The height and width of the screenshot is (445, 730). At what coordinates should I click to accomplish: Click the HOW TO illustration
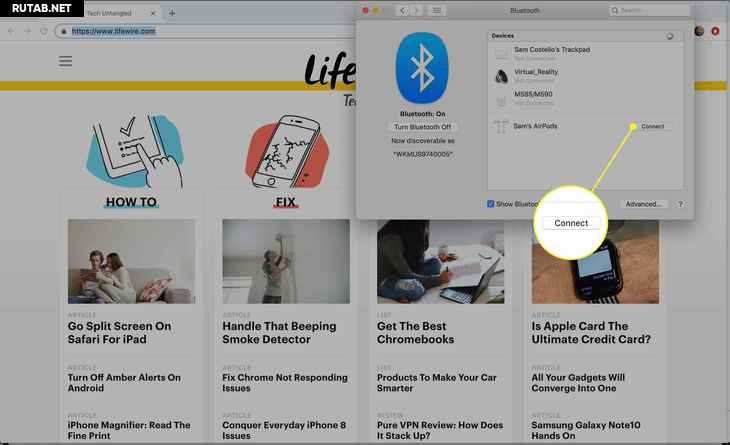coord(135,152)
